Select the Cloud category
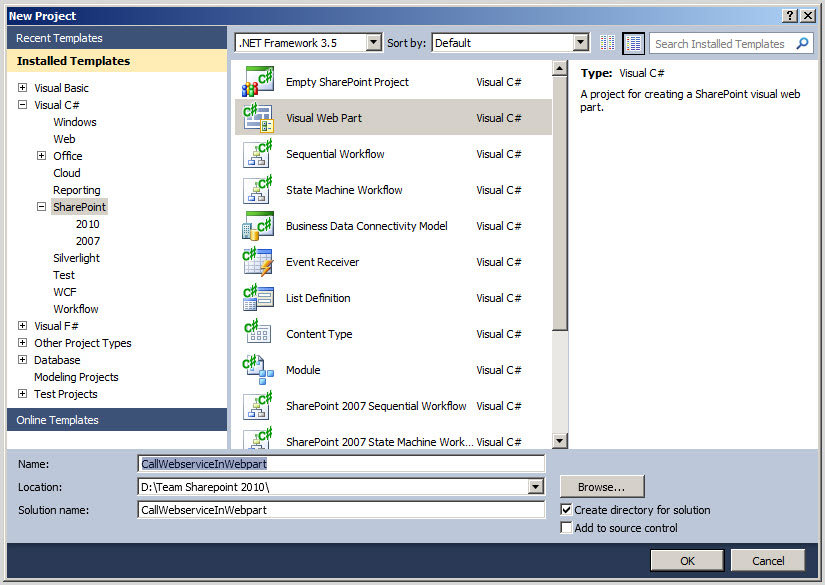The image size is (825, 585). coord(67,173)
